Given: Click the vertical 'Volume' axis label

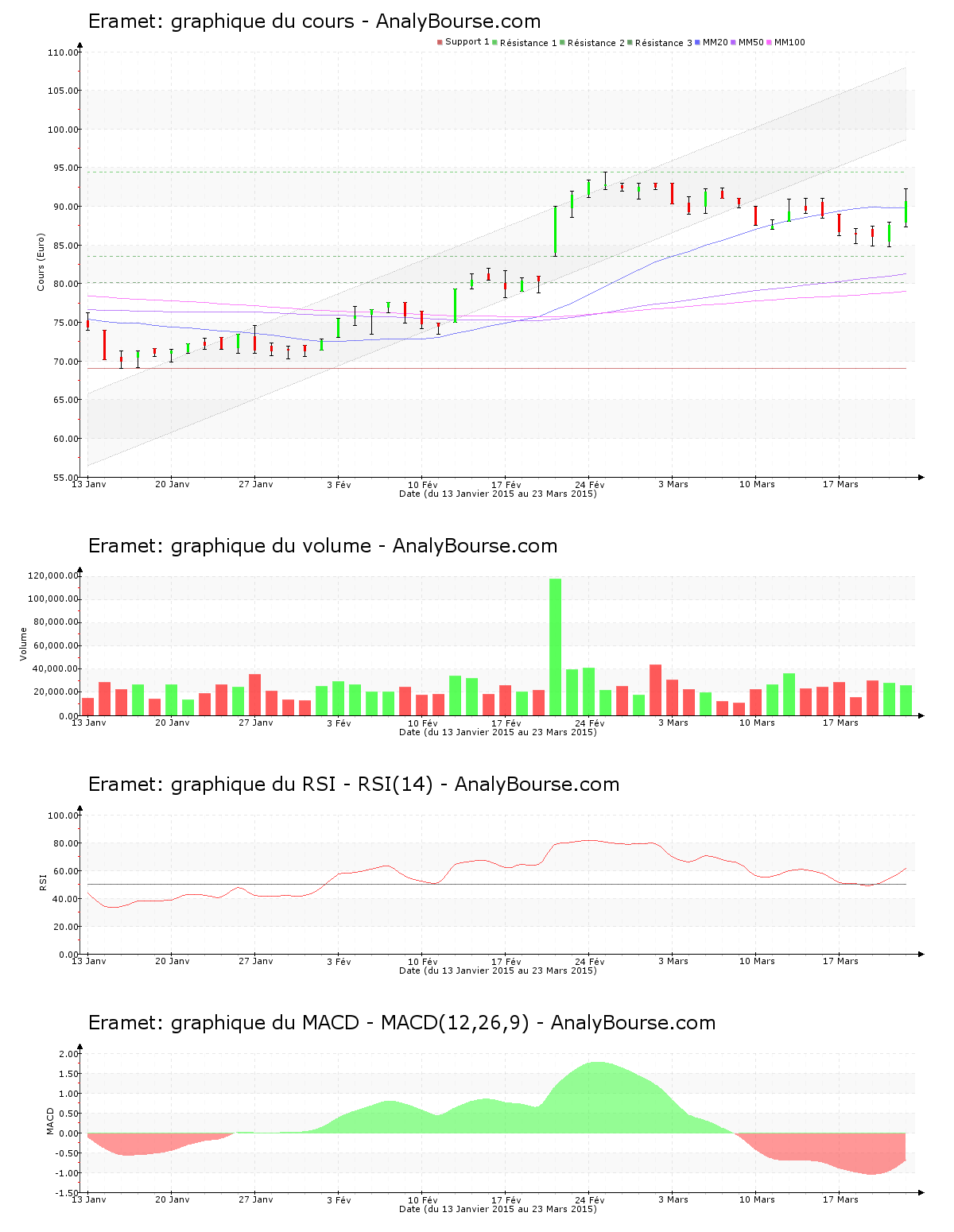Looking at the screenshot, I should [x=23, y=644].
